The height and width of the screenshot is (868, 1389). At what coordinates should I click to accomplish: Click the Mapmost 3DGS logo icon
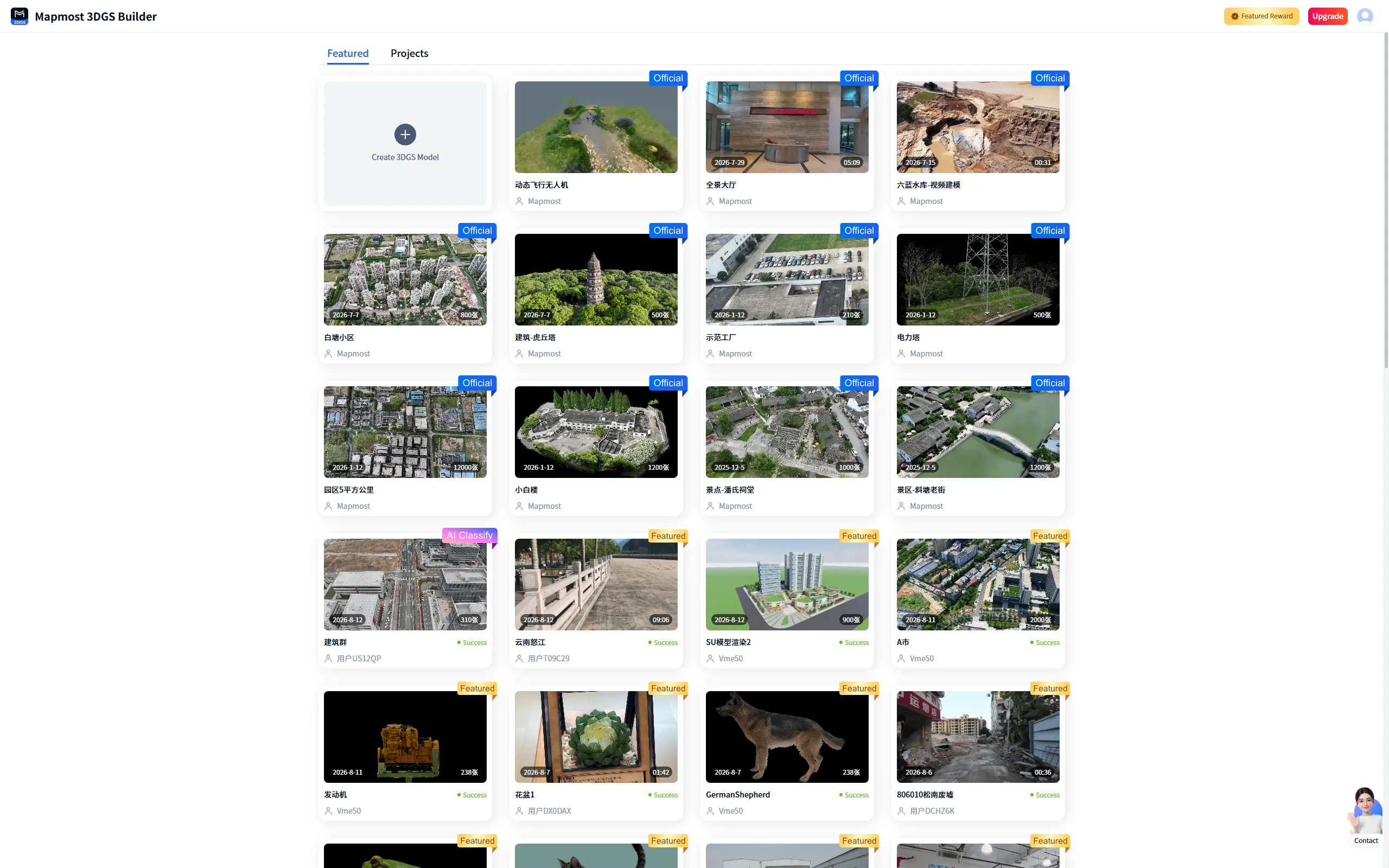(20, 16)
